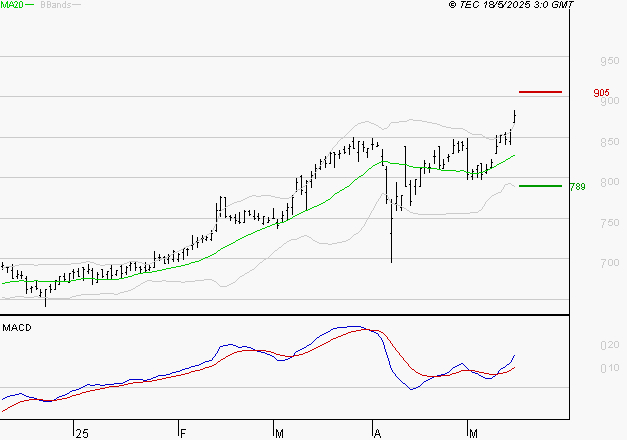Click the MACD panel label
Viewport: 627px width, 440px height.
(15, 328)
